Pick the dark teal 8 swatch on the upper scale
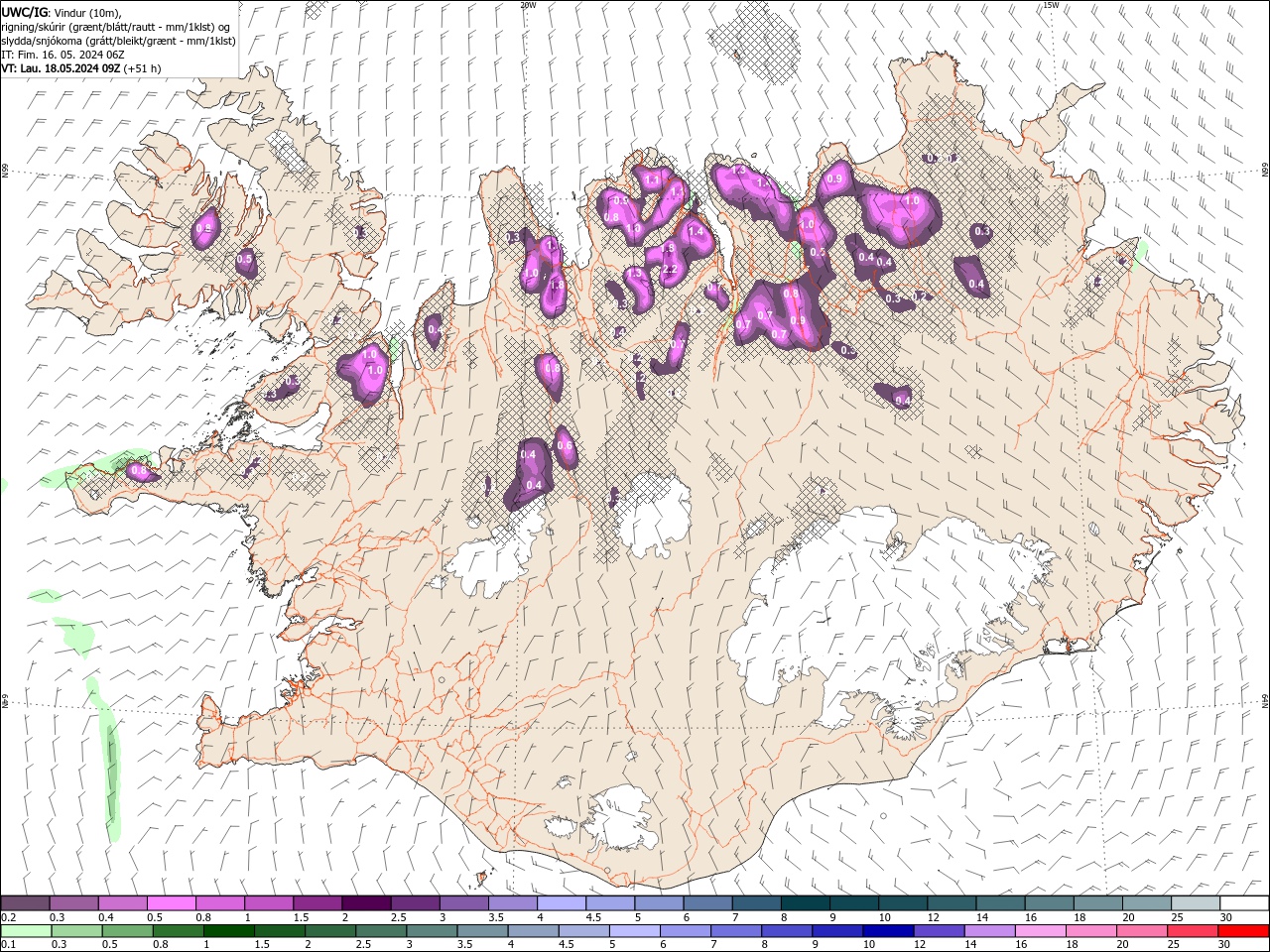 tap(806, 903)
